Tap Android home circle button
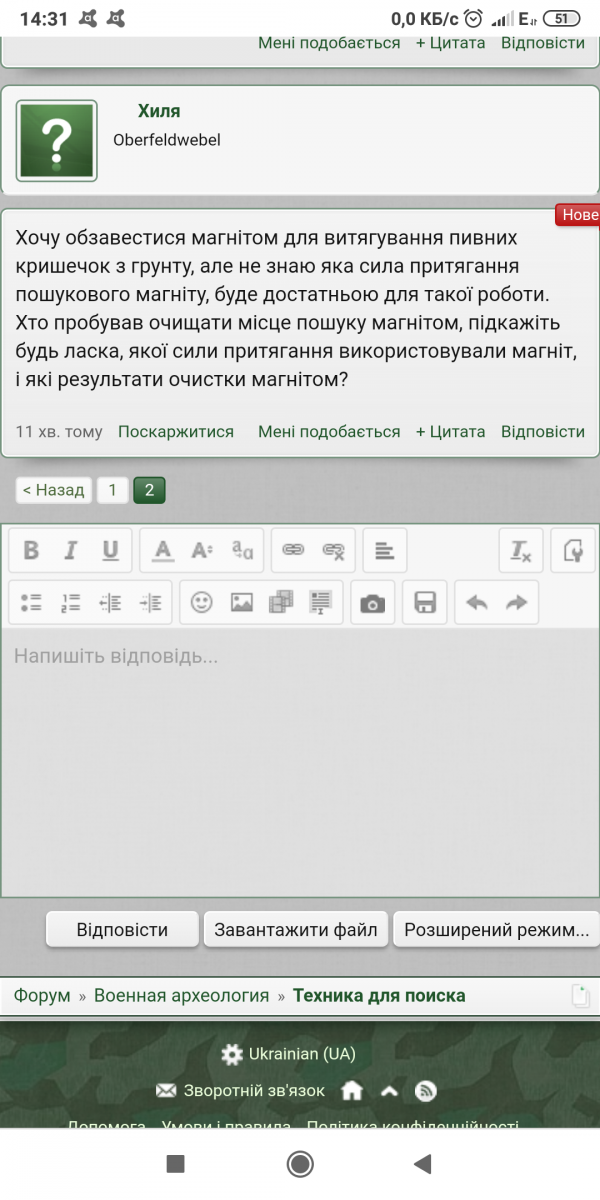Screen dimensions: 600x1200 (x=300, y=1163)
